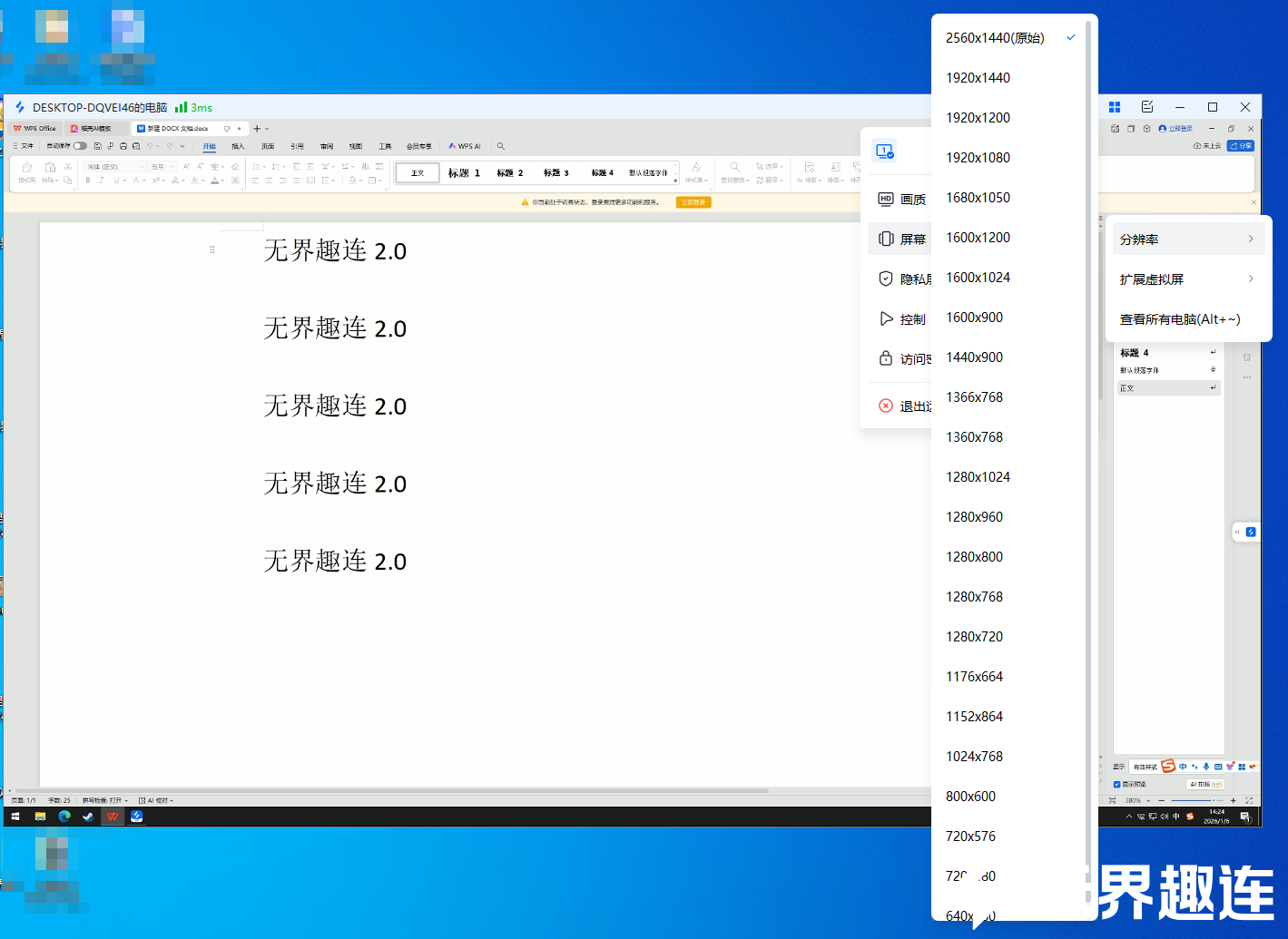Click the 隐私屏 privacy shield icon
1288x939 pixels.
886,279
